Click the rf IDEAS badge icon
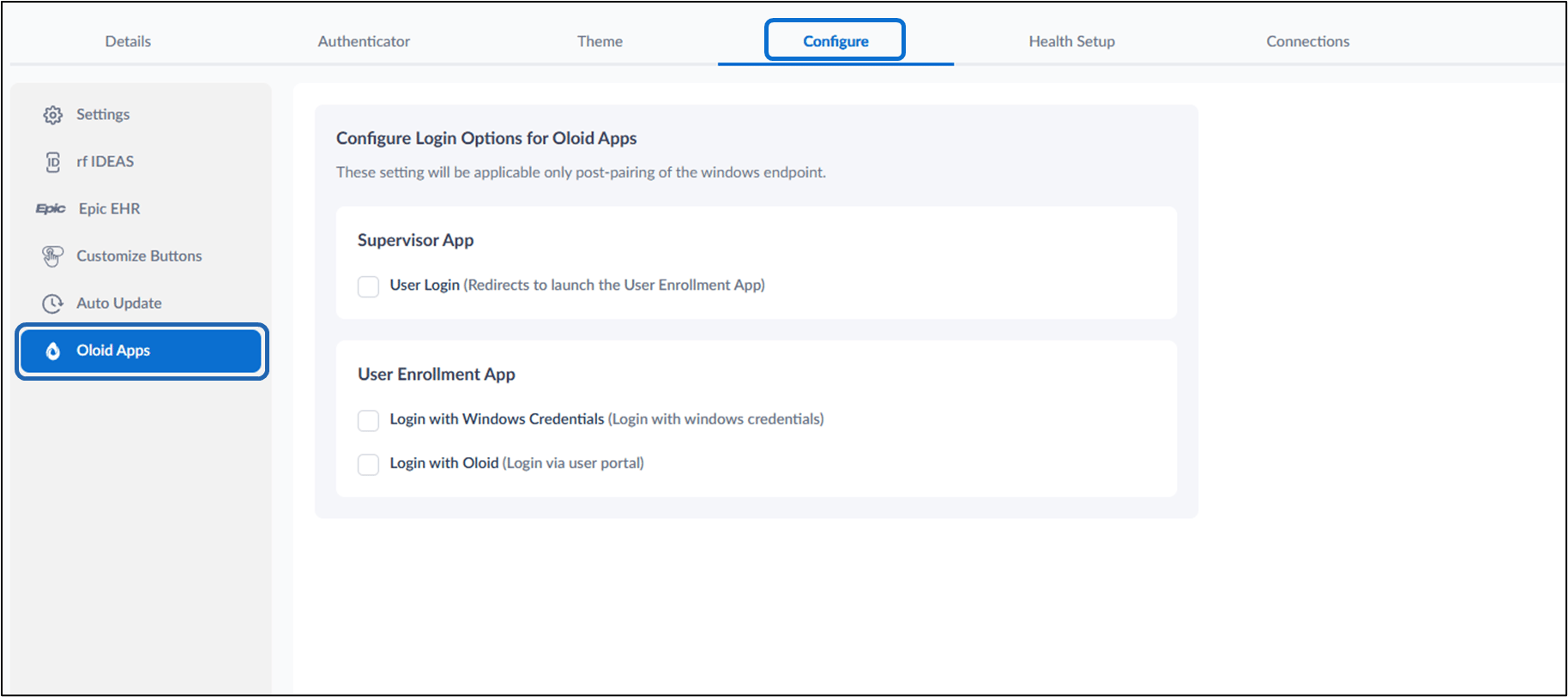Image resolution: width=1568 pixels, height=697 pixels. click(x=53, y=162)
